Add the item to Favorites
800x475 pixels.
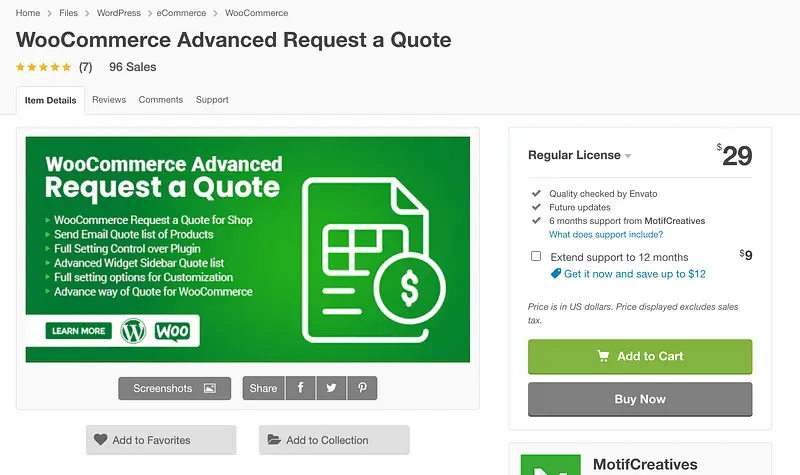pos(161,440)
